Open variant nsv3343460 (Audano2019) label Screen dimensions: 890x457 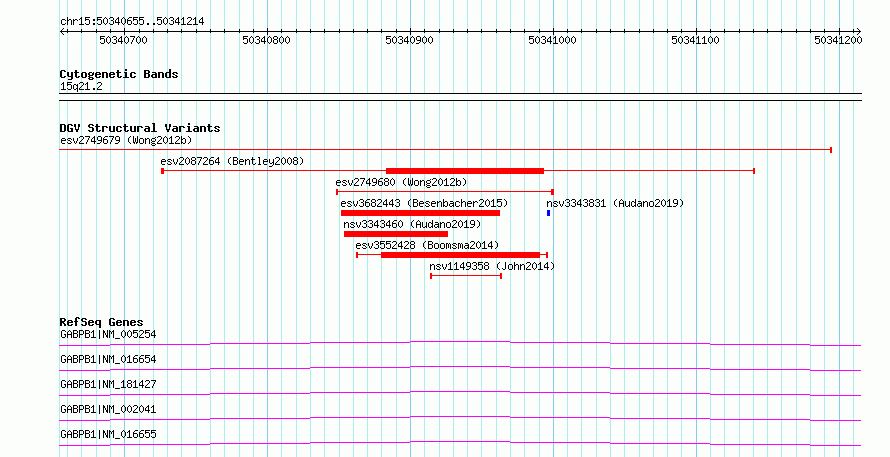click(x=412, y=224)
